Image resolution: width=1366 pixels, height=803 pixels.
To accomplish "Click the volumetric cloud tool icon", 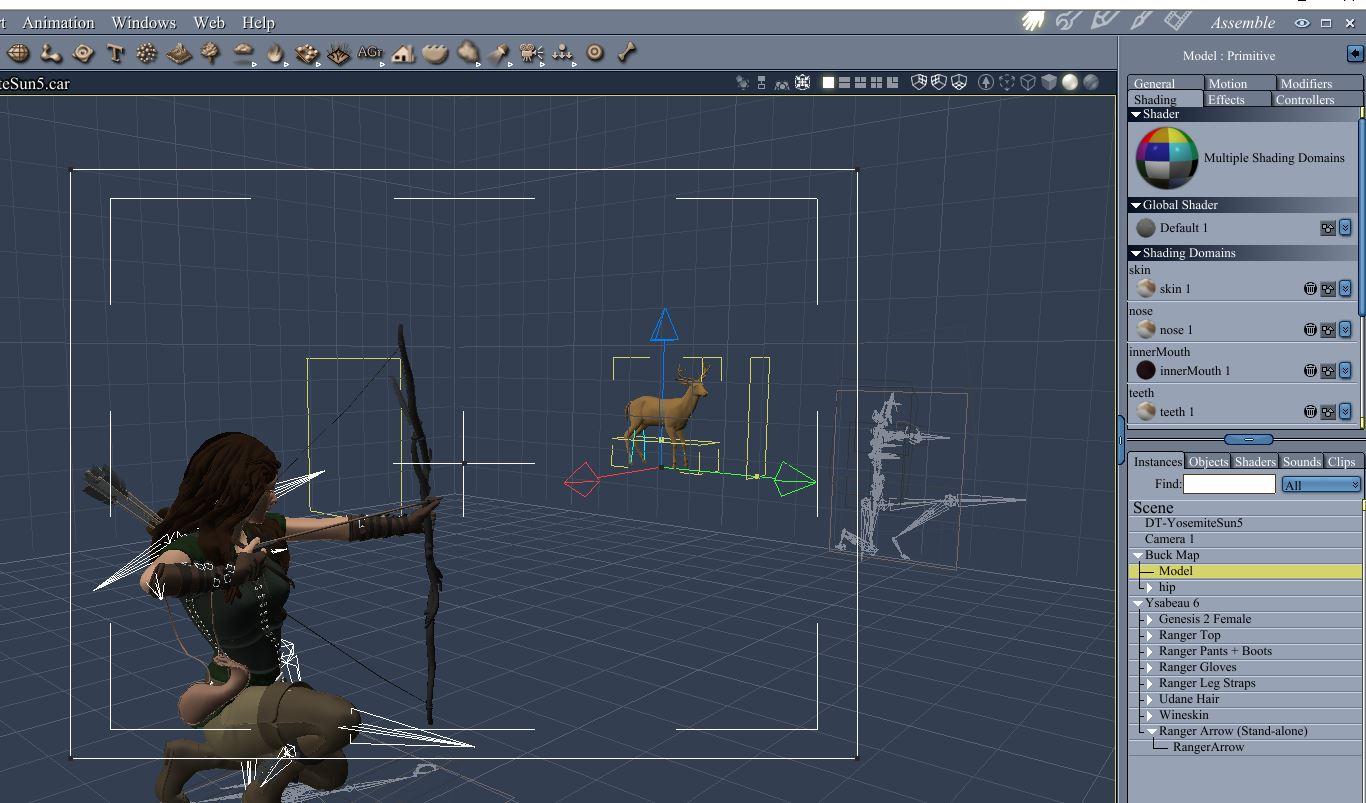I will pyautogui.click(x=467, y=53).
